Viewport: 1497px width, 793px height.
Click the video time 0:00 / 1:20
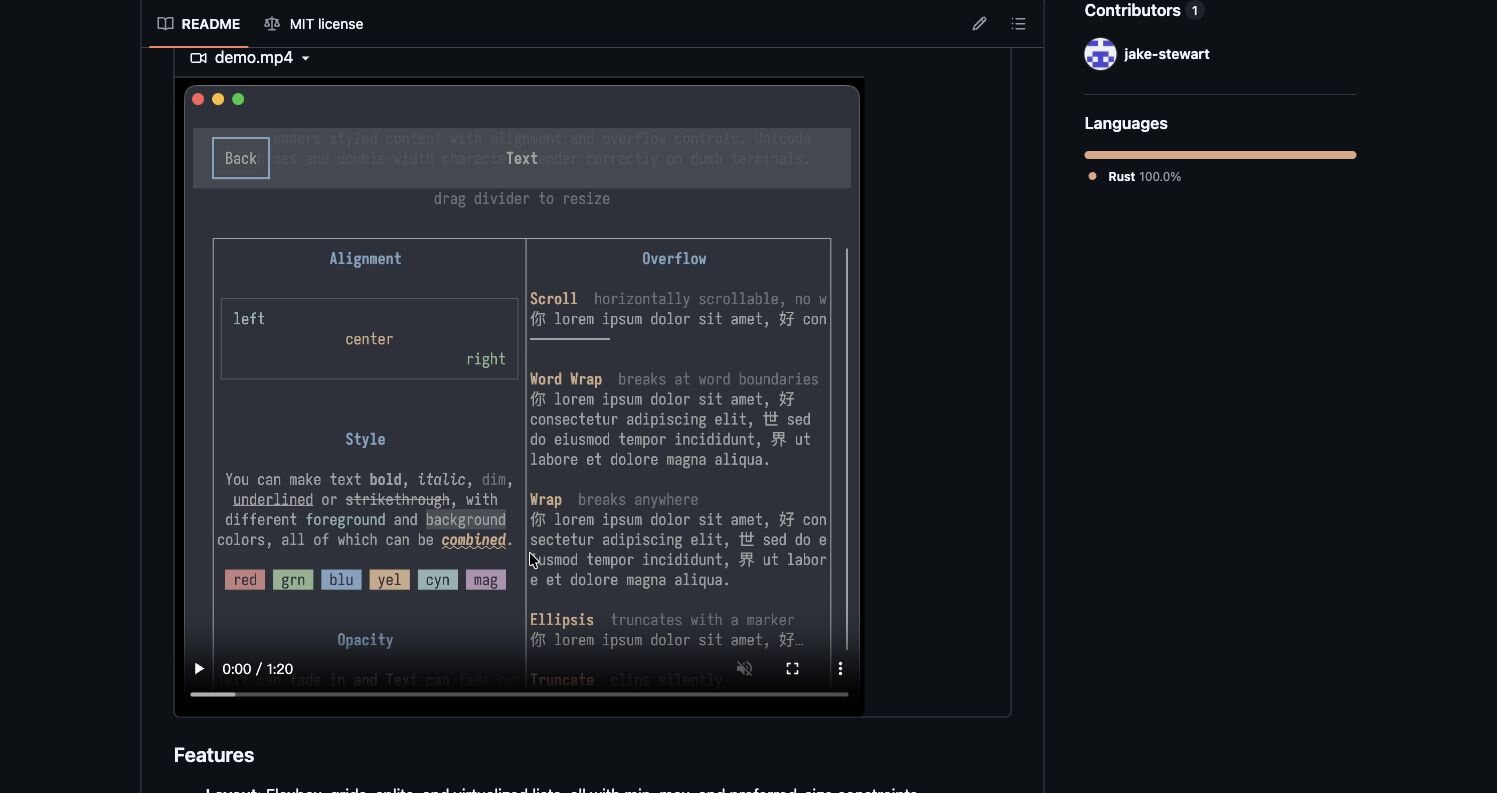[258, 669]
